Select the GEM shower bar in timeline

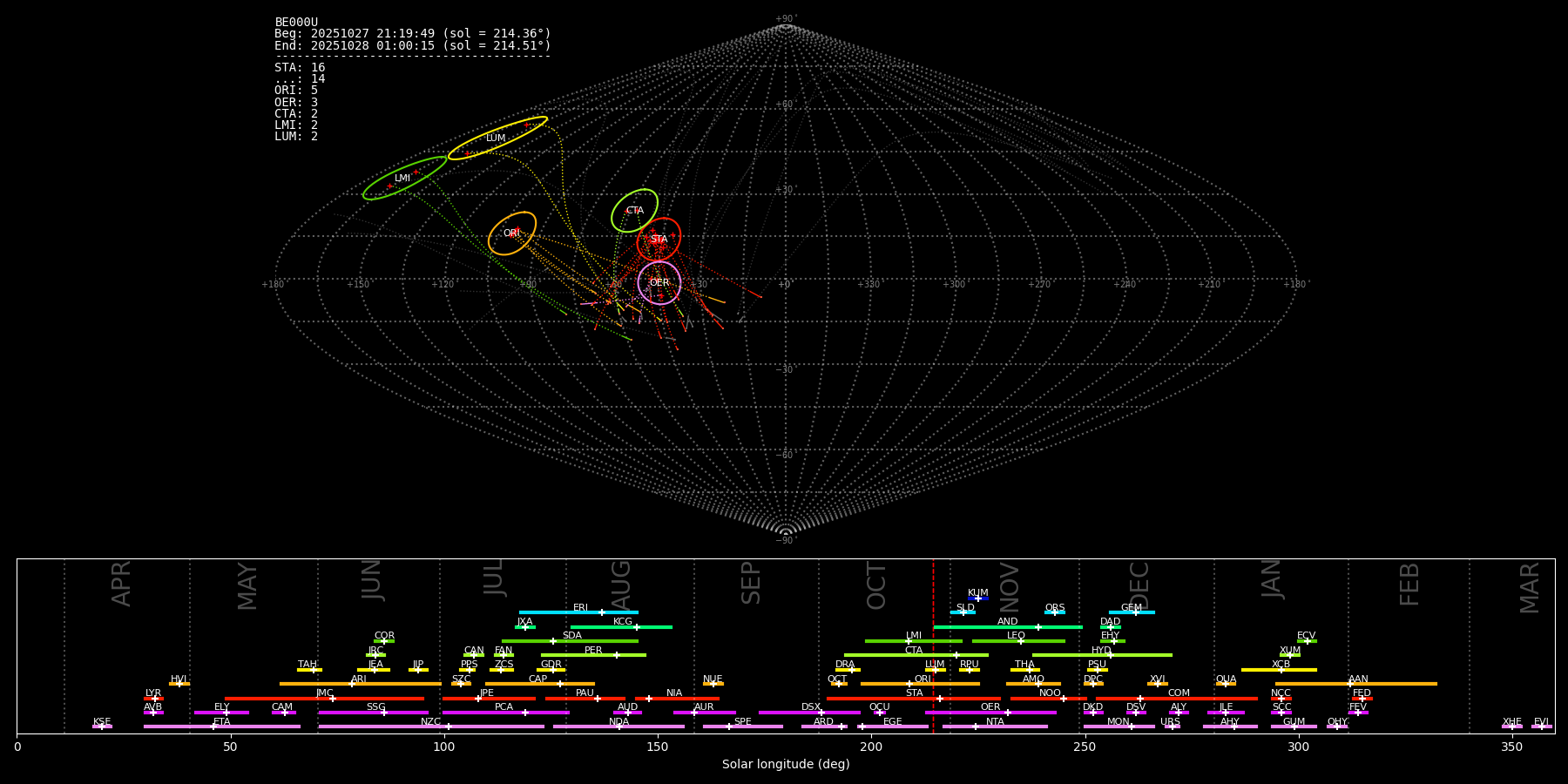click(1132, 612)
